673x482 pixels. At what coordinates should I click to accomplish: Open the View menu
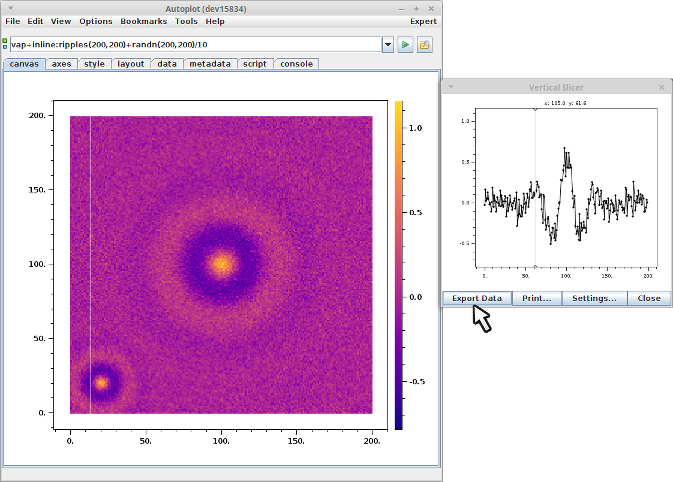pos(61,21)
